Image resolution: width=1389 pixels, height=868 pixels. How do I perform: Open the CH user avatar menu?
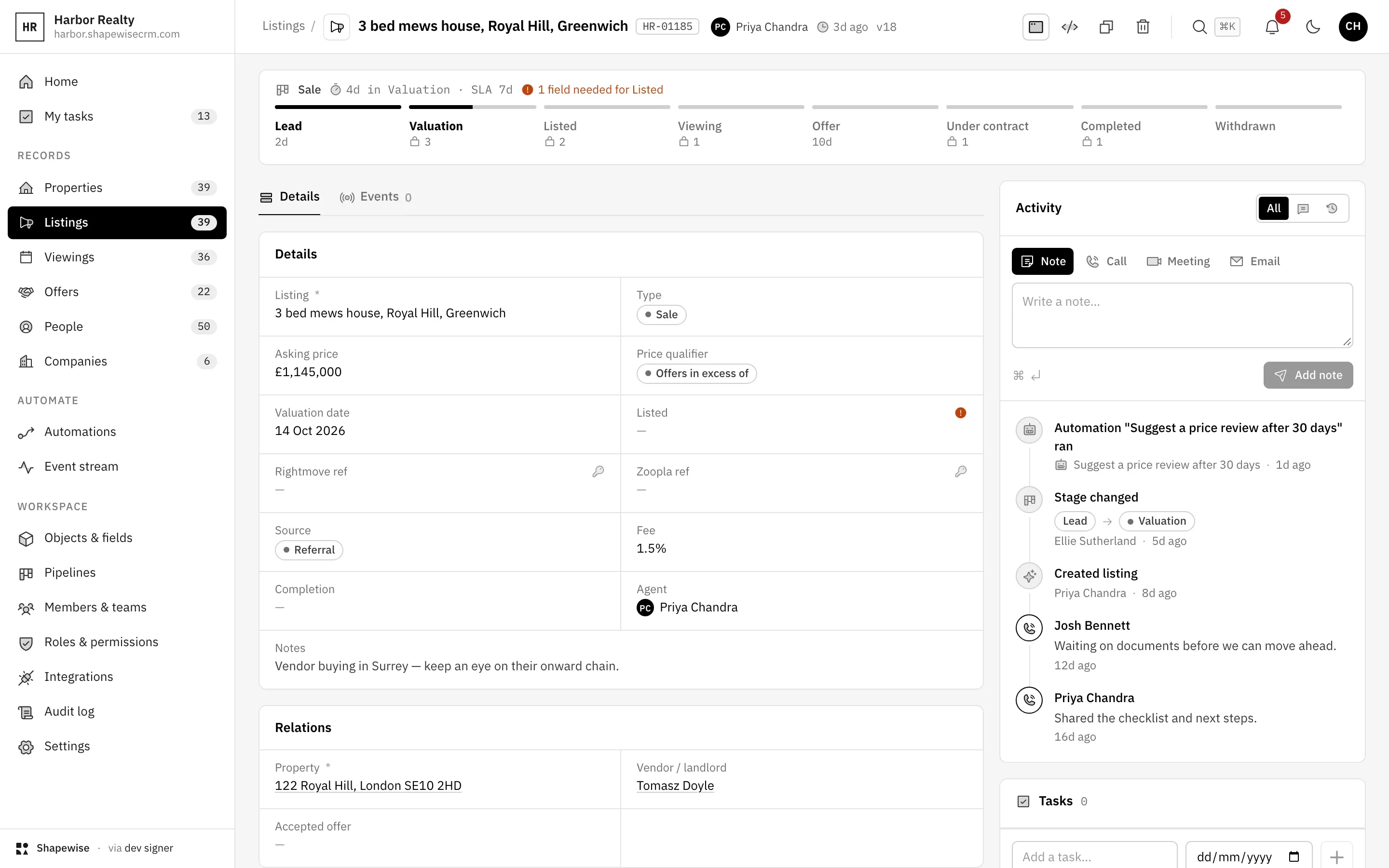[x=1353, y=27]
